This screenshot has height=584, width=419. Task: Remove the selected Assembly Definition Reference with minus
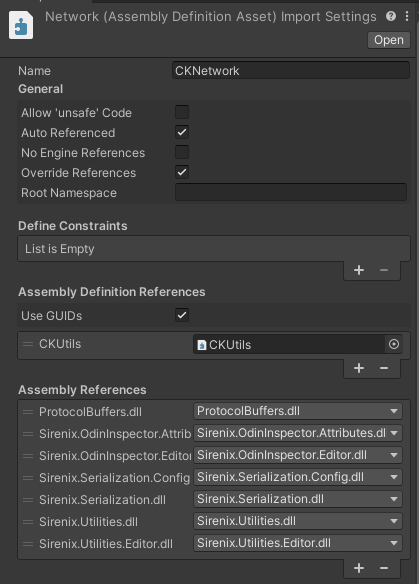point(384,368)
